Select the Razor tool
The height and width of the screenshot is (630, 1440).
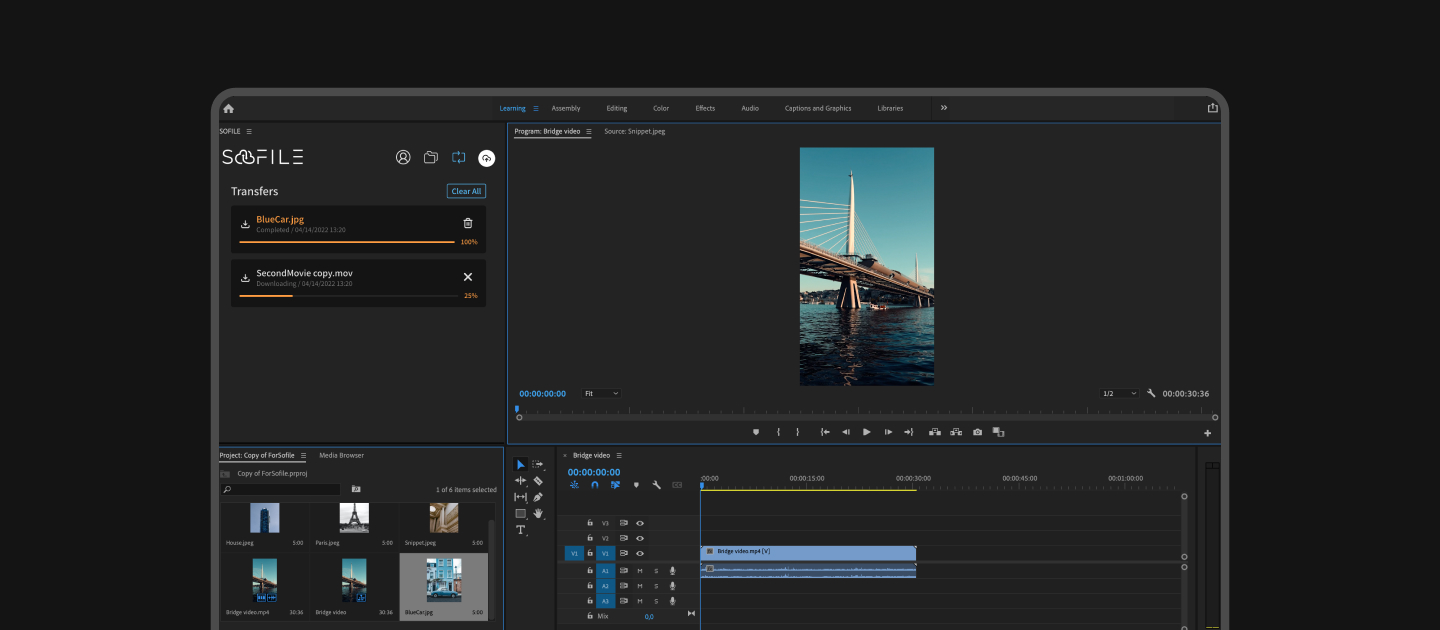click(538, 481)
